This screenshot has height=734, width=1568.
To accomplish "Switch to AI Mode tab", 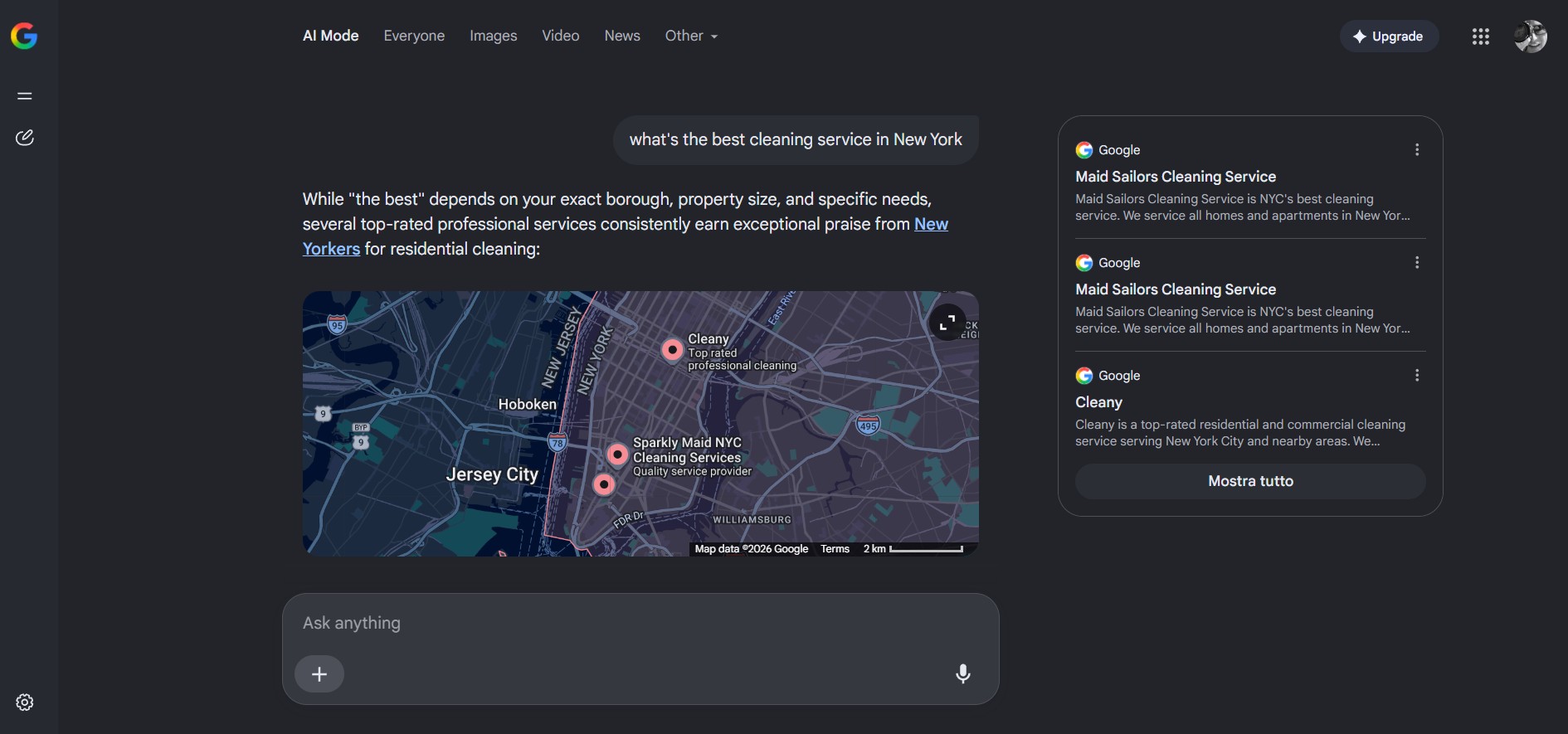I will (331, 36).
